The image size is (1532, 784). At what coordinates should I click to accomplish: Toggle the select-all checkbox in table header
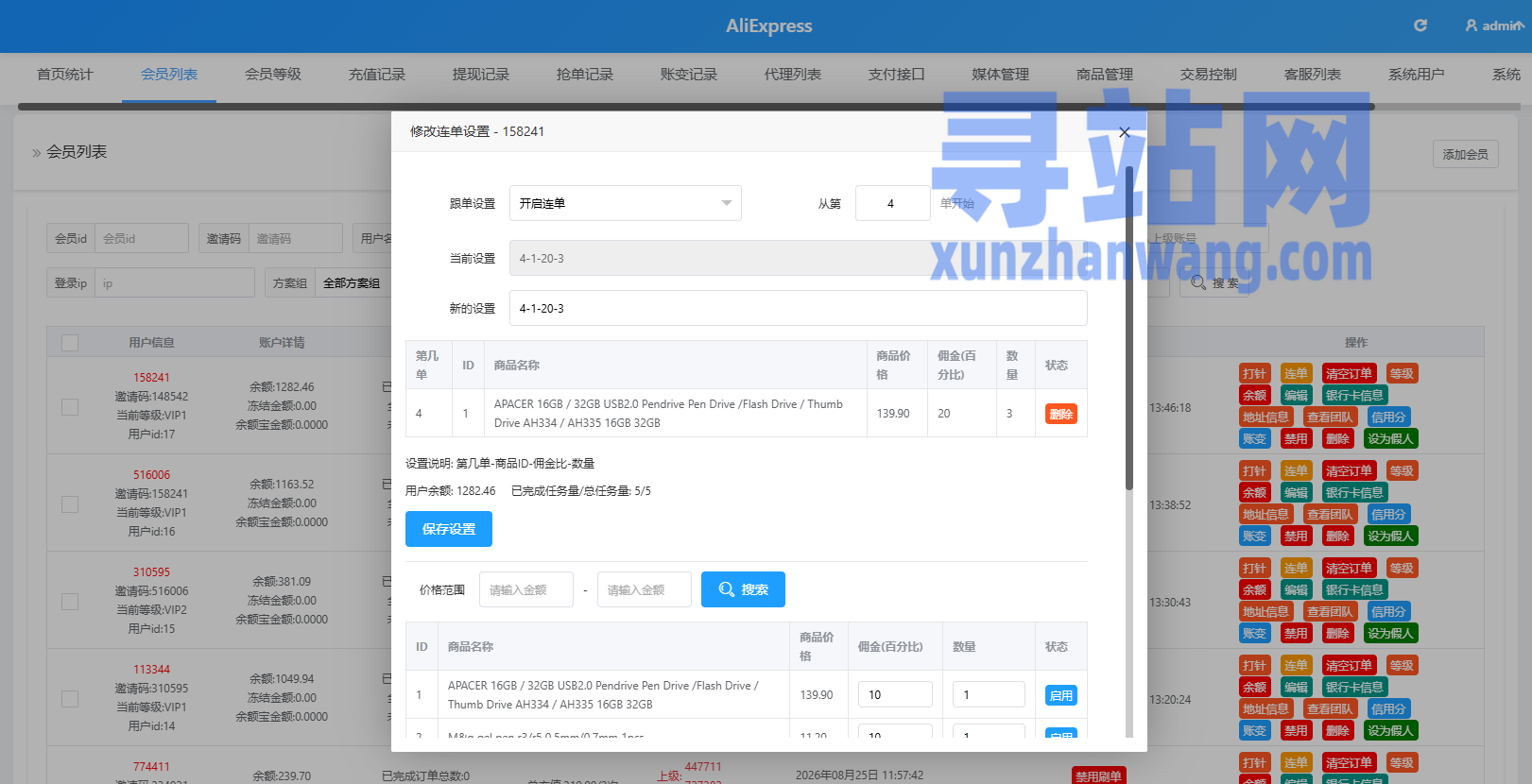70,343
